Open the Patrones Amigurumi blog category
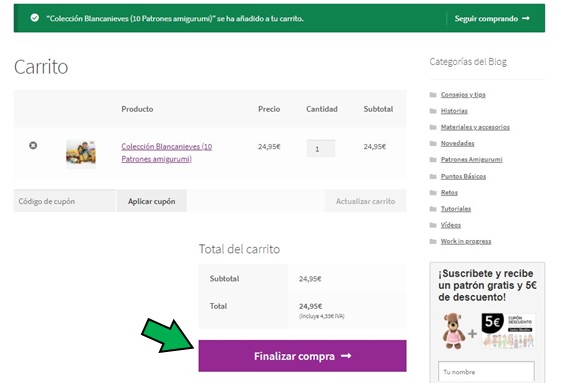 click(472, 159)
